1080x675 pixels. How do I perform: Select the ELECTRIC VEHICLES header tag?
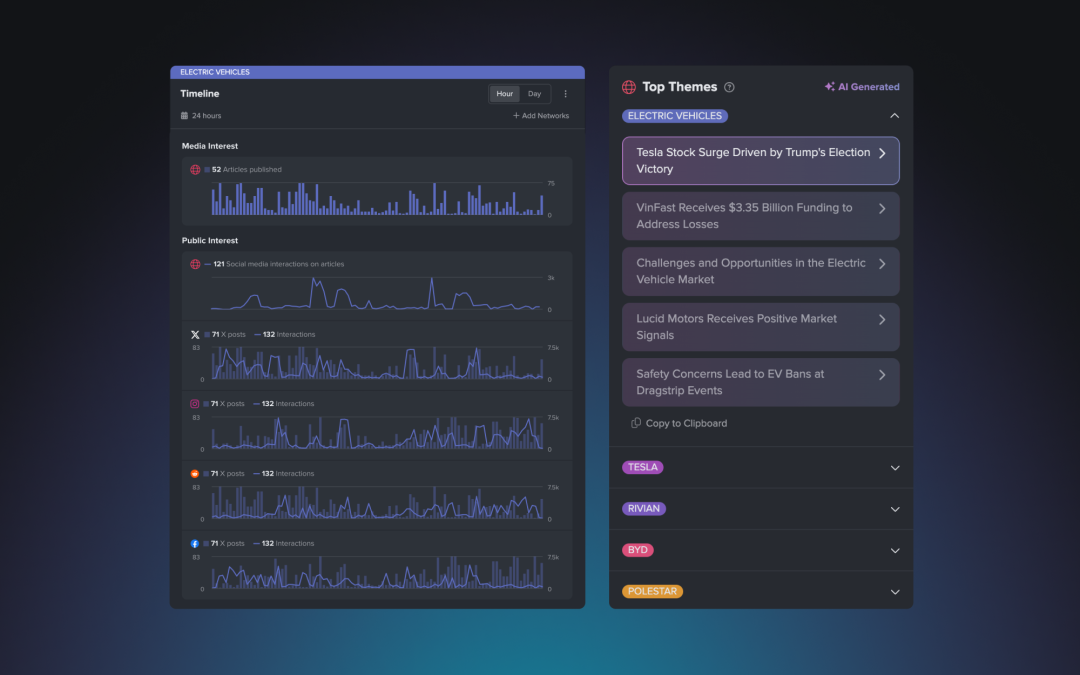(x=674, y=116)
